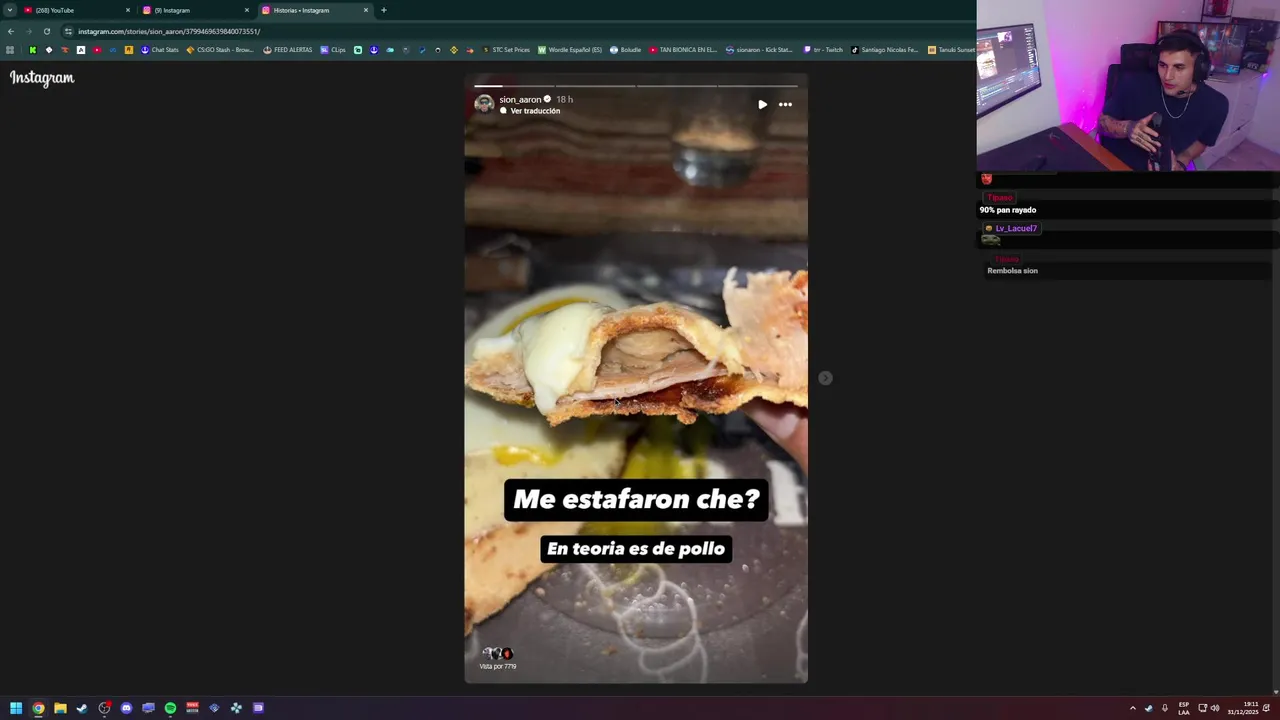Open the story viewers list avatars
The image size is (1280, 720).
(497, 653)
